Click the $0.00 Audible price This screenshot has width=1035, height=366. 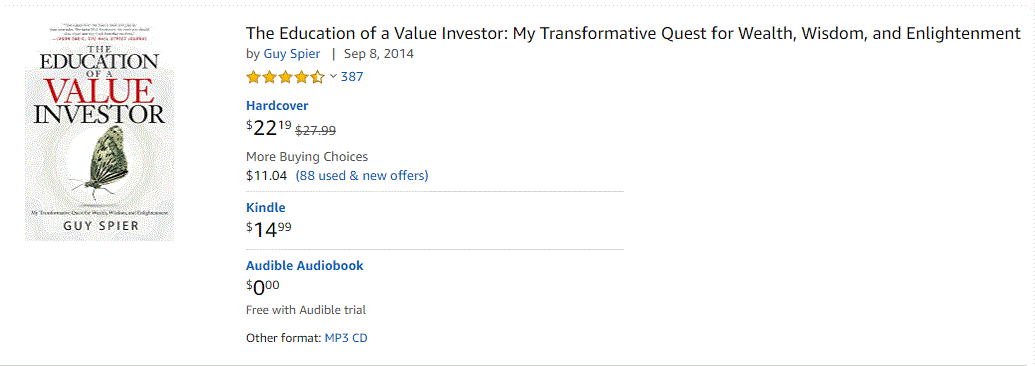263,287
